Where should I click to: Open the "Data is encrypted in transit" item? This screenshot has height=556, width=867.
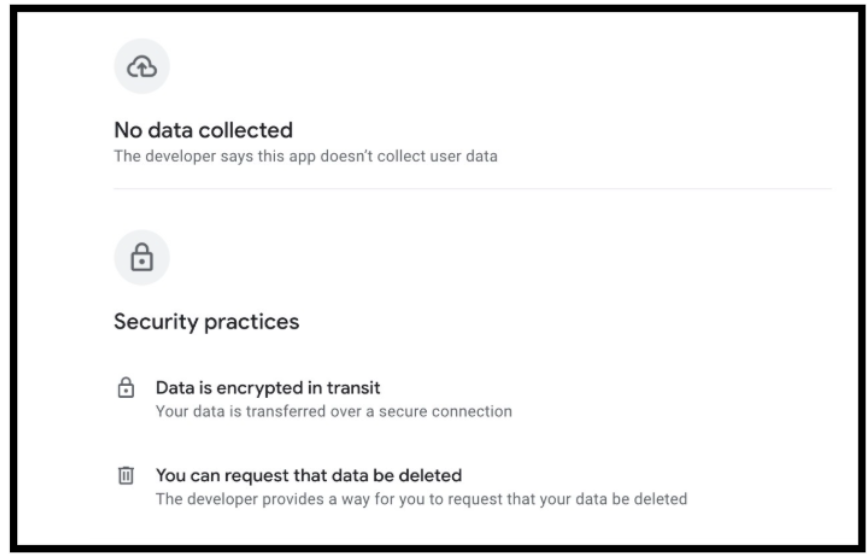[268, 387]
